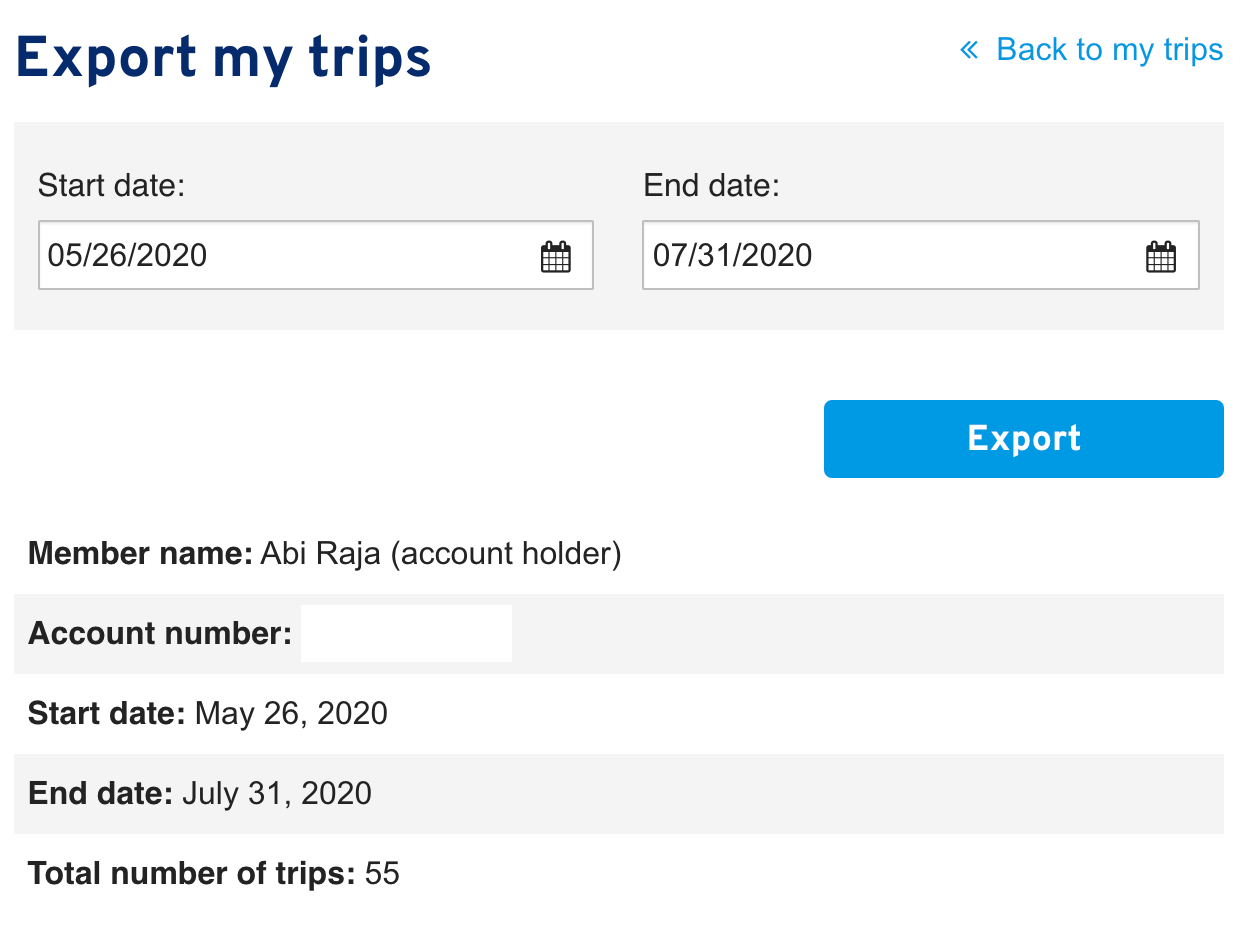The width and height of the screenshot is (1244, 930).
Task: Click the summary value "July 31, 2020"
Action: pyautogui.click(x=277, y=793)
